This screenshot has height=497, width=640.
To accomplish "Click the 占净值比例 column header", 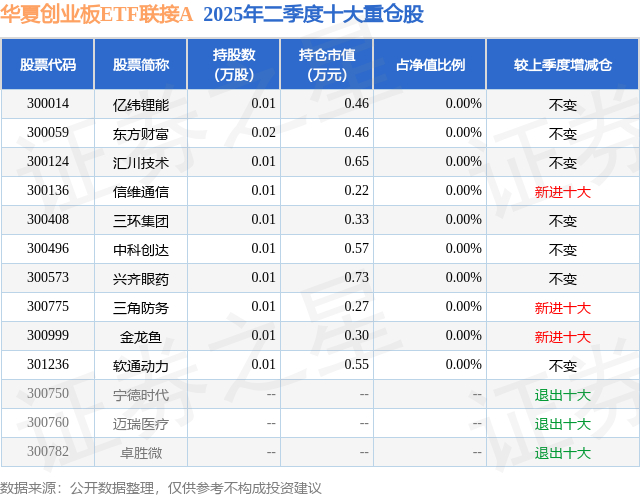I will (430, 64).
